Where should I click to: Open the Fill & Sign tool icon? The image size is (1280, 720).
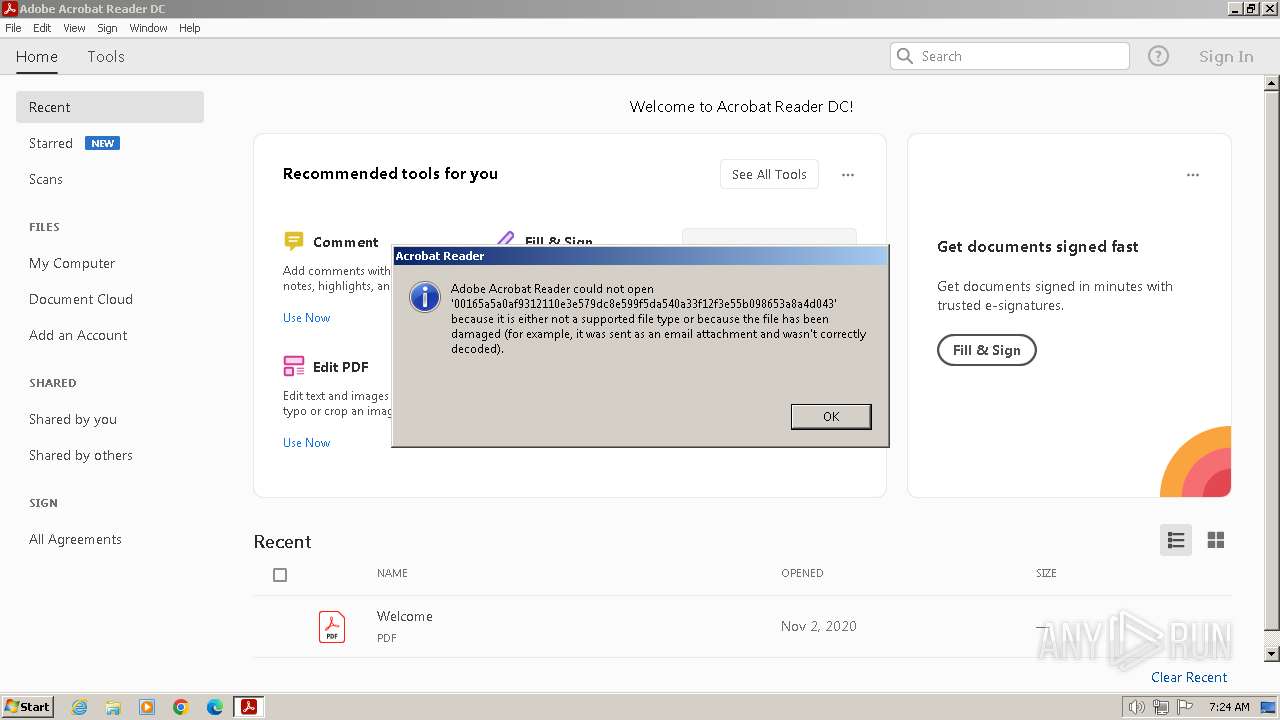click(506, 240)
